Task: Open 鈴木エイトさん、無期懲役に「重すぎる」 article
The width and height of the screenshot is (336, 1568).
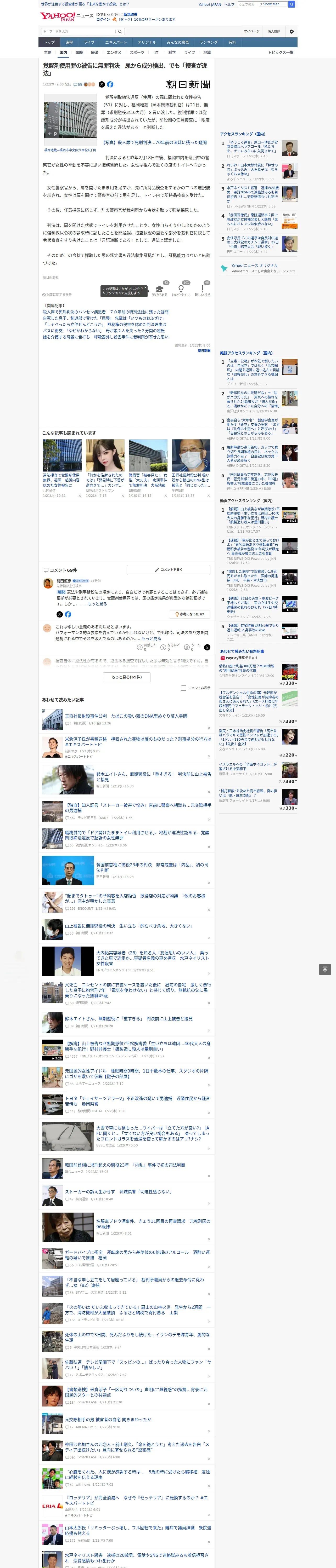Action: (154, 777)
